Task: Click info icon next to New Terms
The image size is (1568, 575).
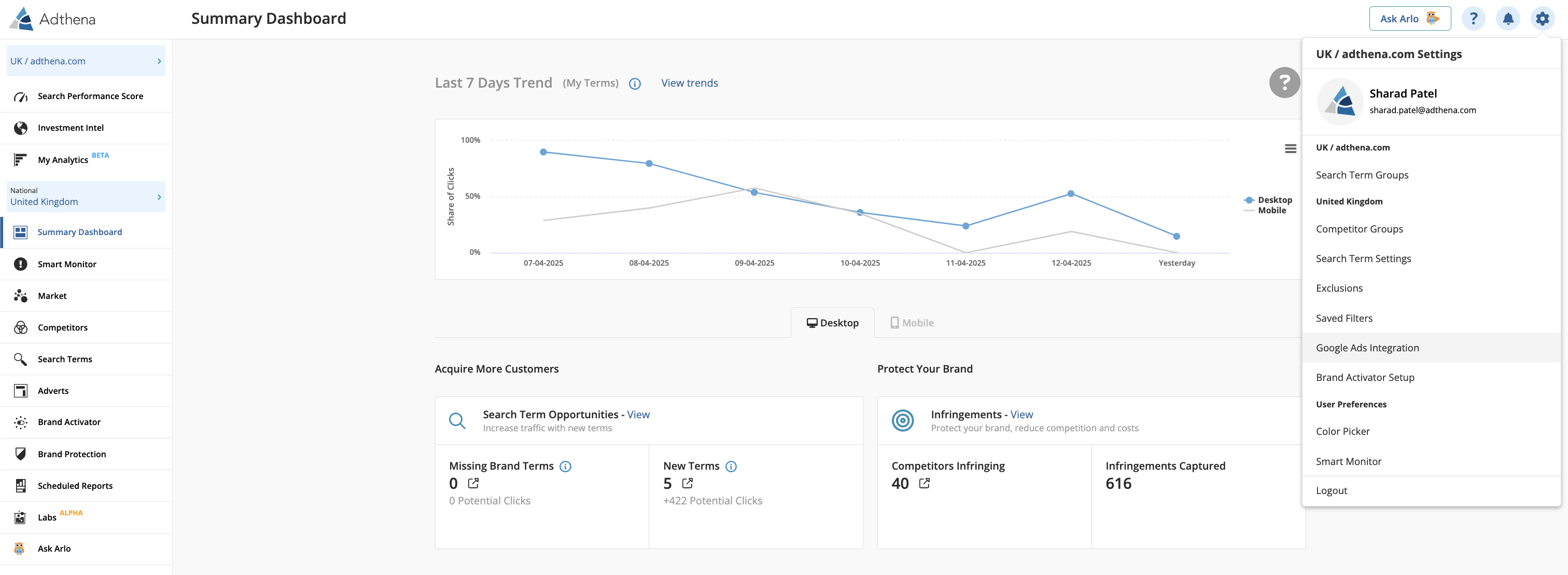Action: click(x=731, y=467)
